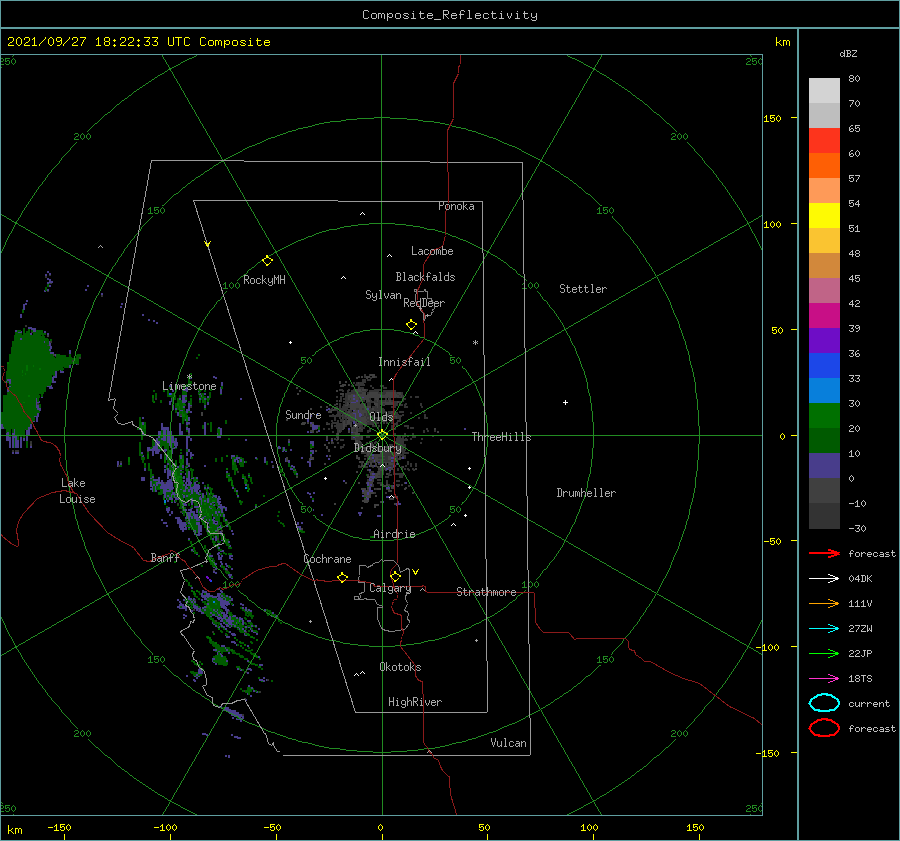The width and height of the screenshot is (900, 841).
Task: Click the Stettler city label
Action: (583, 289)
